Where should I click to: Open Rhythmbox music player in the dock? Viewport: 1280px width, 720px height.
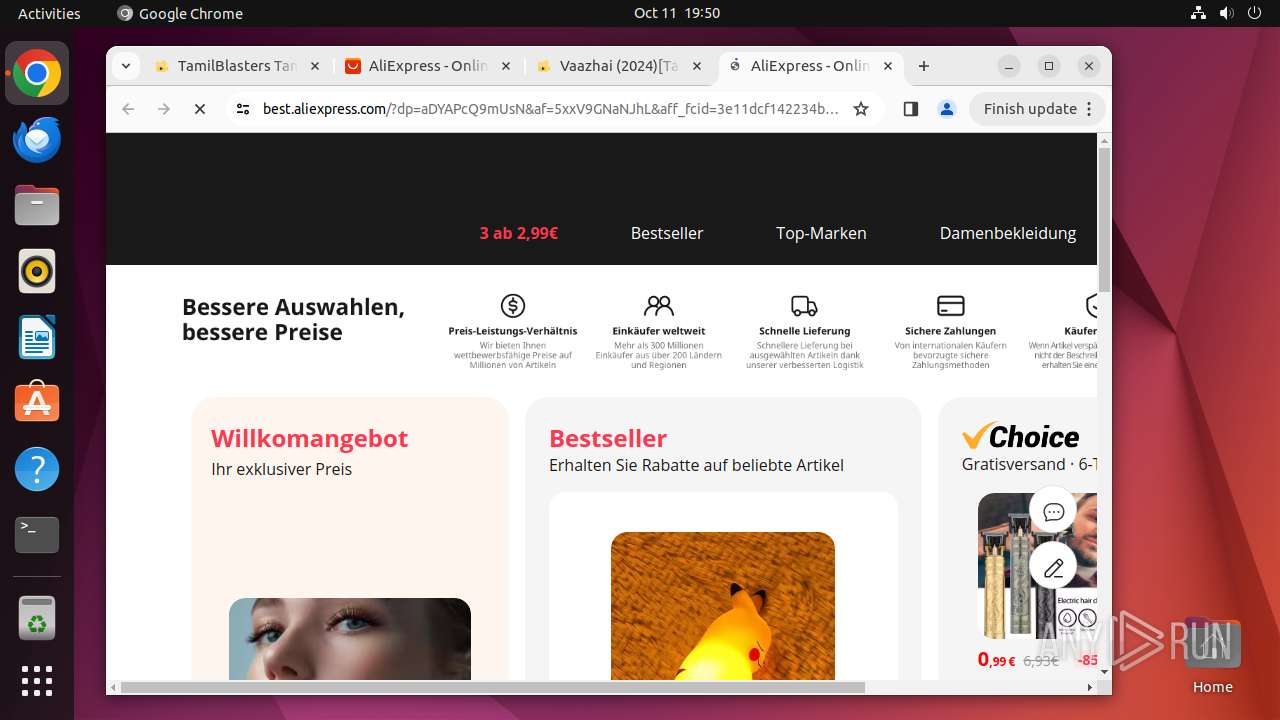[37, 271]
